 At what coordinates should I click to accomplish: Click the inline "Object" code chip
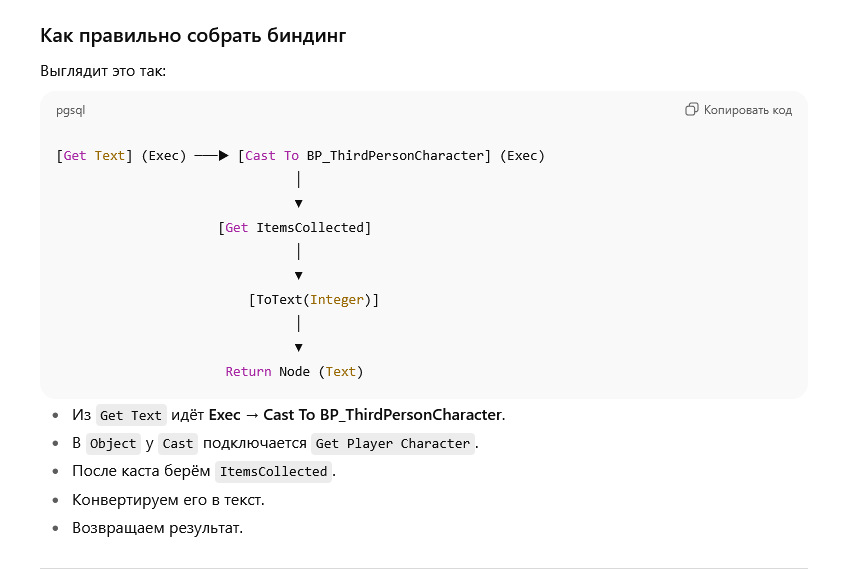[x=112, y=444]
